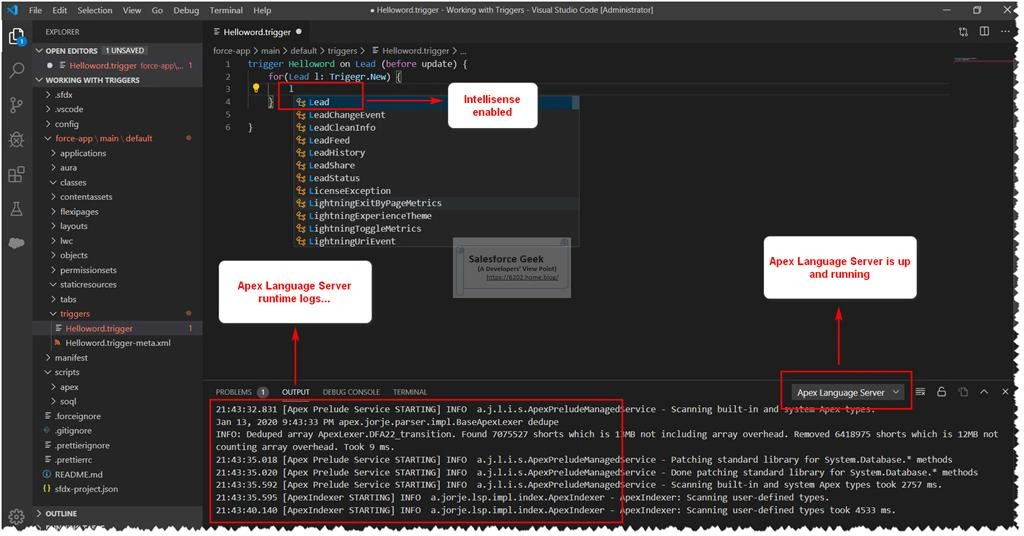
Task: Select the Helloword.trigger editor tab
Action: click(x=257, y=31)
